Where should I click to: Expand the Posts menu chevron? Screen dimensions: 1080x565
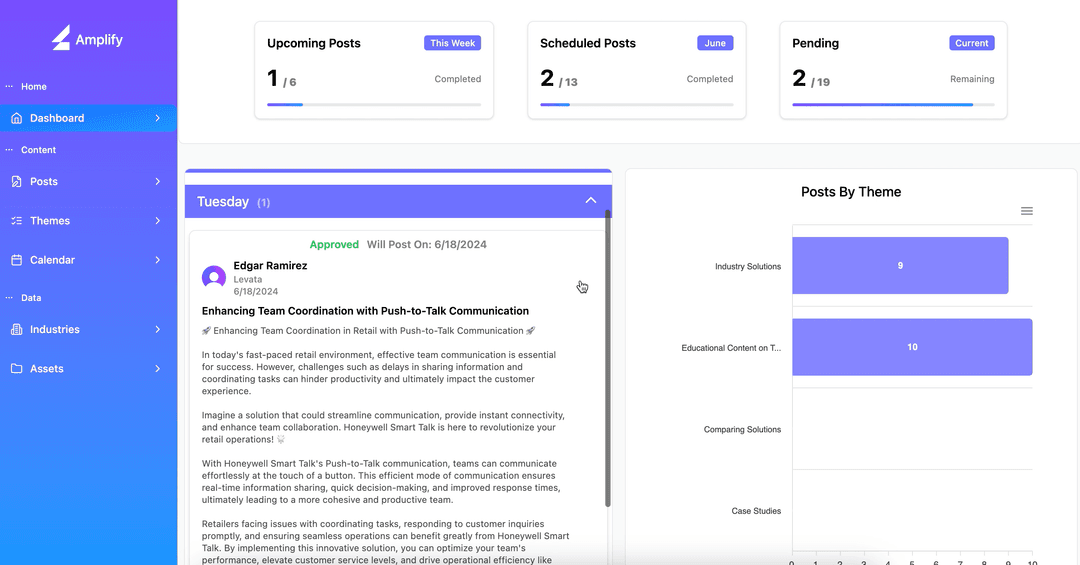click(x=158, y=182)
